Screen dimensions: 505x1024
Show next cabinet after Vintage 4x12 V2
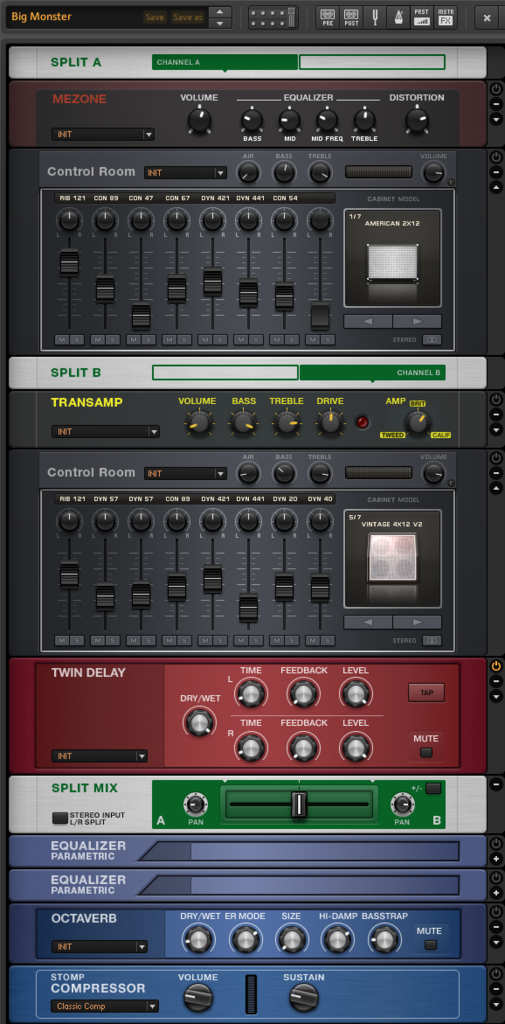(x=417, y=622)
